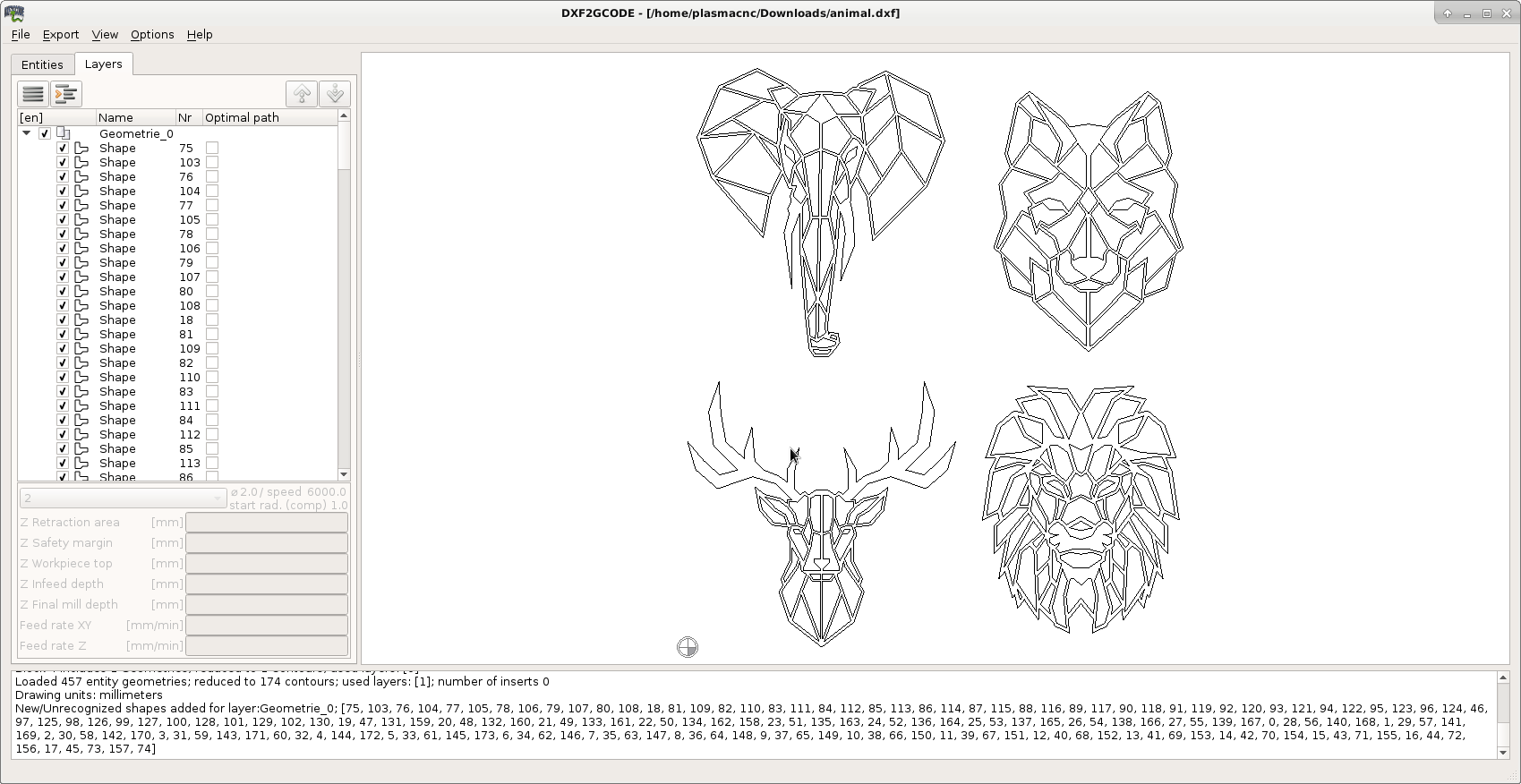Click the Feed rate Z input field
Screen dimensions: 1521x784
click(267, 645)
